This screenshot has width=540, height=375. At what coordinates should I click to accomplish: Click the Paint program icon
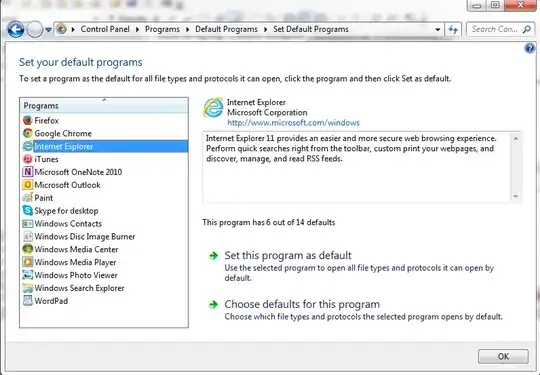tap(28, 198)
